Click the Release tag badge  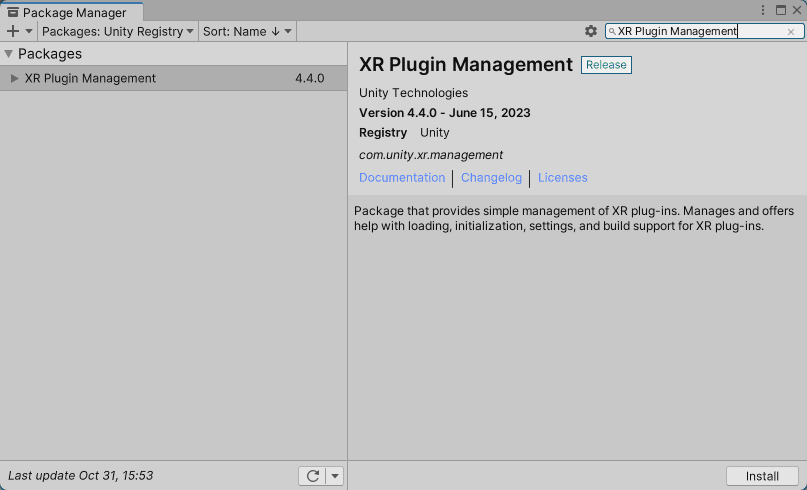pyautogui.click(x=606, y=65)
